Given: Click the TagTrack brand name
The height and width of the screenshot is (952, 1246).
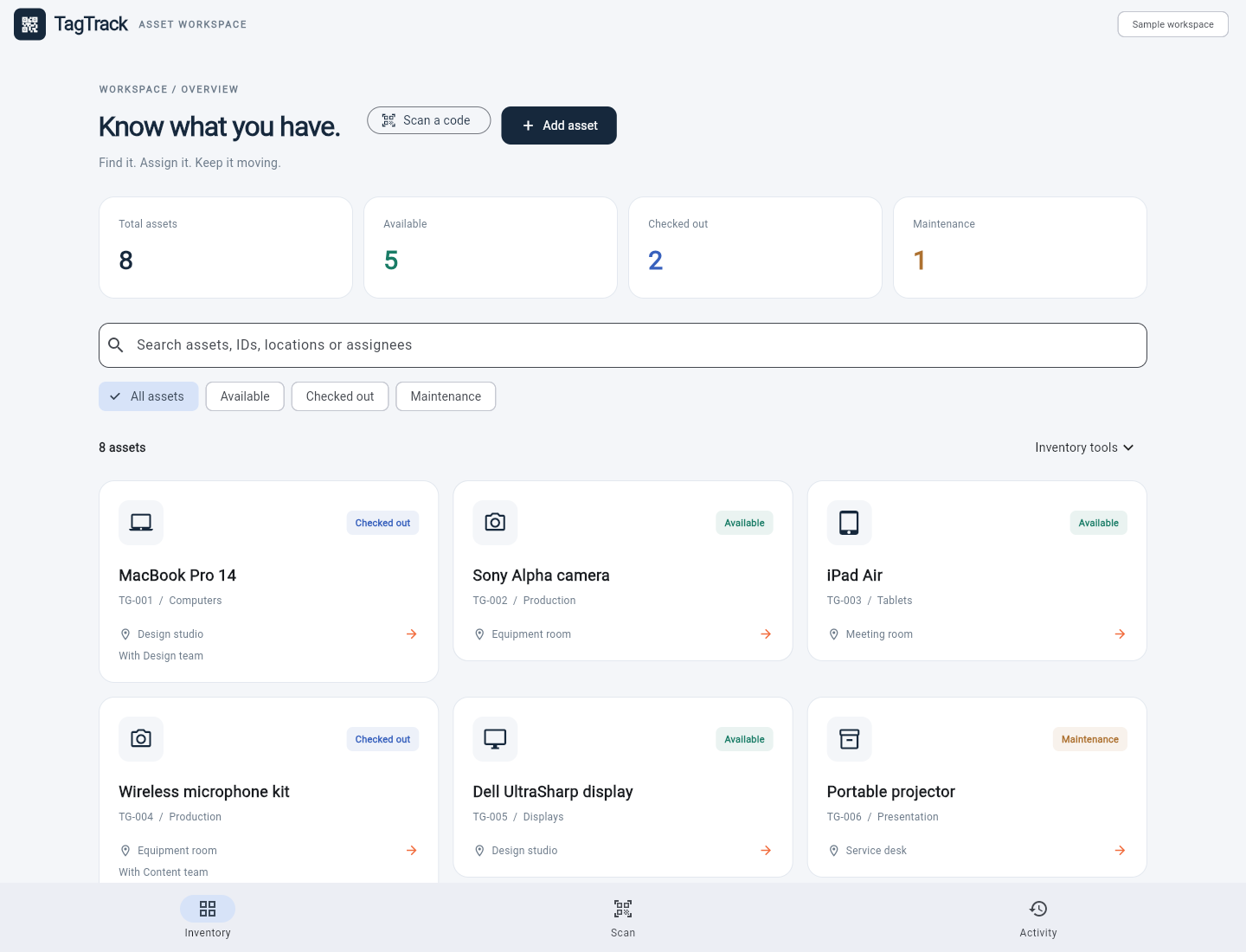Looking at the screenshot, I should 91,24.
